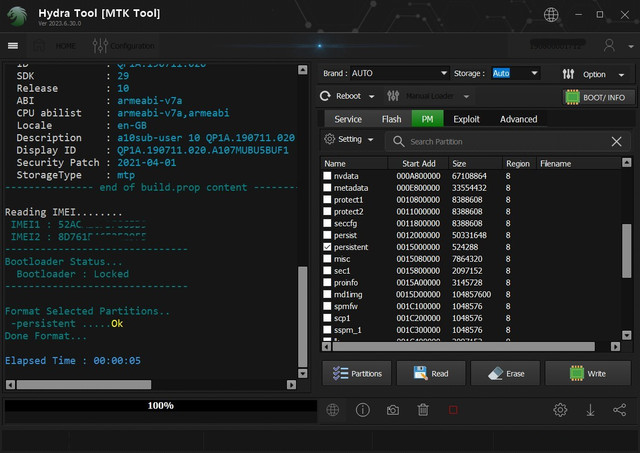Tick the misc partition checkbox
Screen dimensions: 640x453
[327, 259]
